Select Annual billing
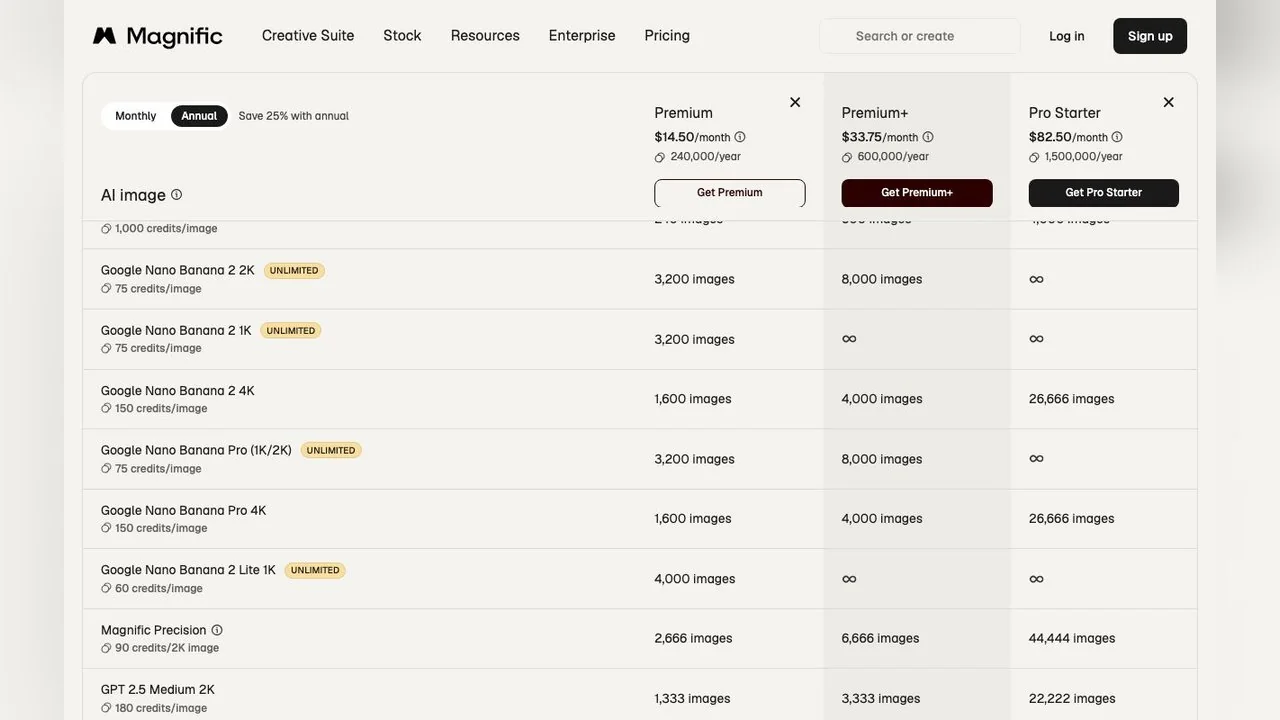This screenshot has width=1280, height=720. coord(199,116)
